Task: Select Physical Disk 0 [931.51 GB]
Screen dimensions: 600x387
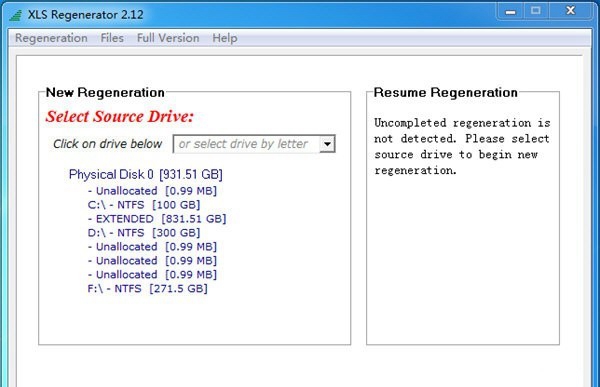Action: [145, 175]
